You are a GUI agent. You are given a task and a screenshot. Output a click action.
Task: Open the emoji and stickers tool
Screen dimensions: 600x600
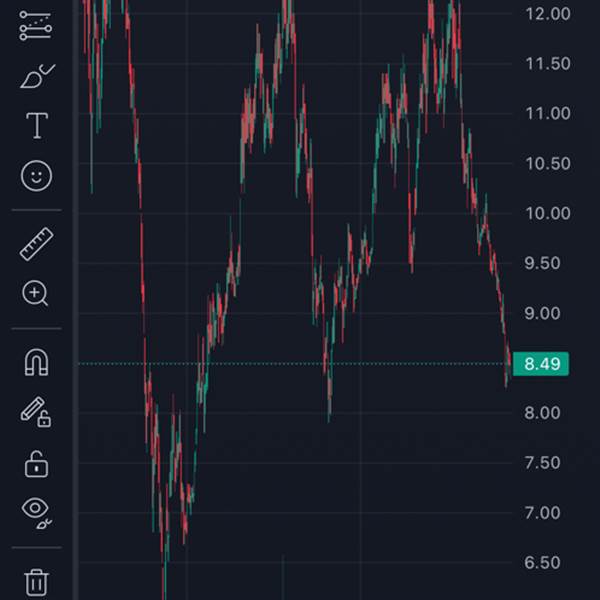36,176
